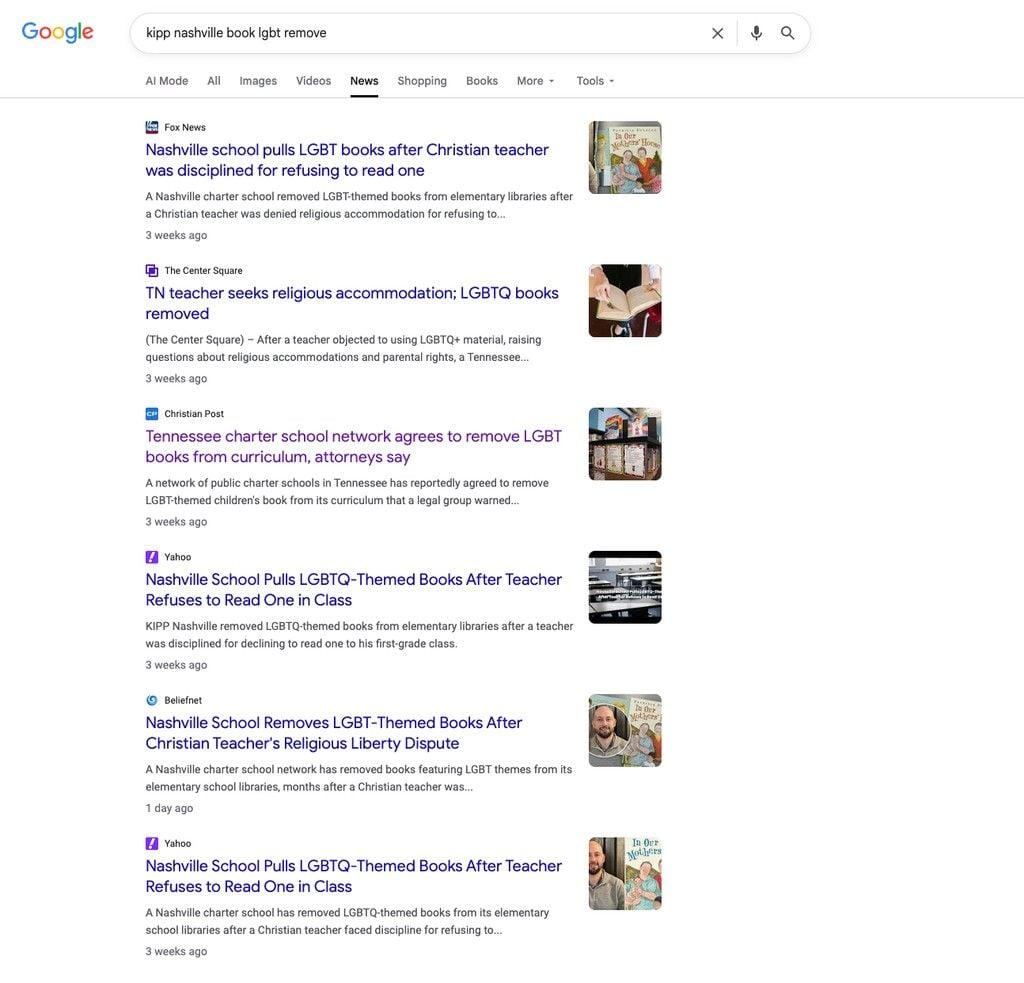The height and width of the screenshot is (983, 1024).
Task: Click 'The Center Square' source name
Action: point(203,270)
